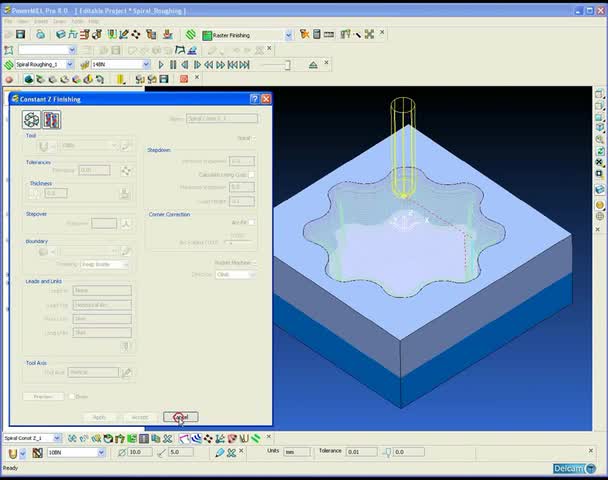
Task: Click the wireframe globe view icon
Action: pos(599,216)
